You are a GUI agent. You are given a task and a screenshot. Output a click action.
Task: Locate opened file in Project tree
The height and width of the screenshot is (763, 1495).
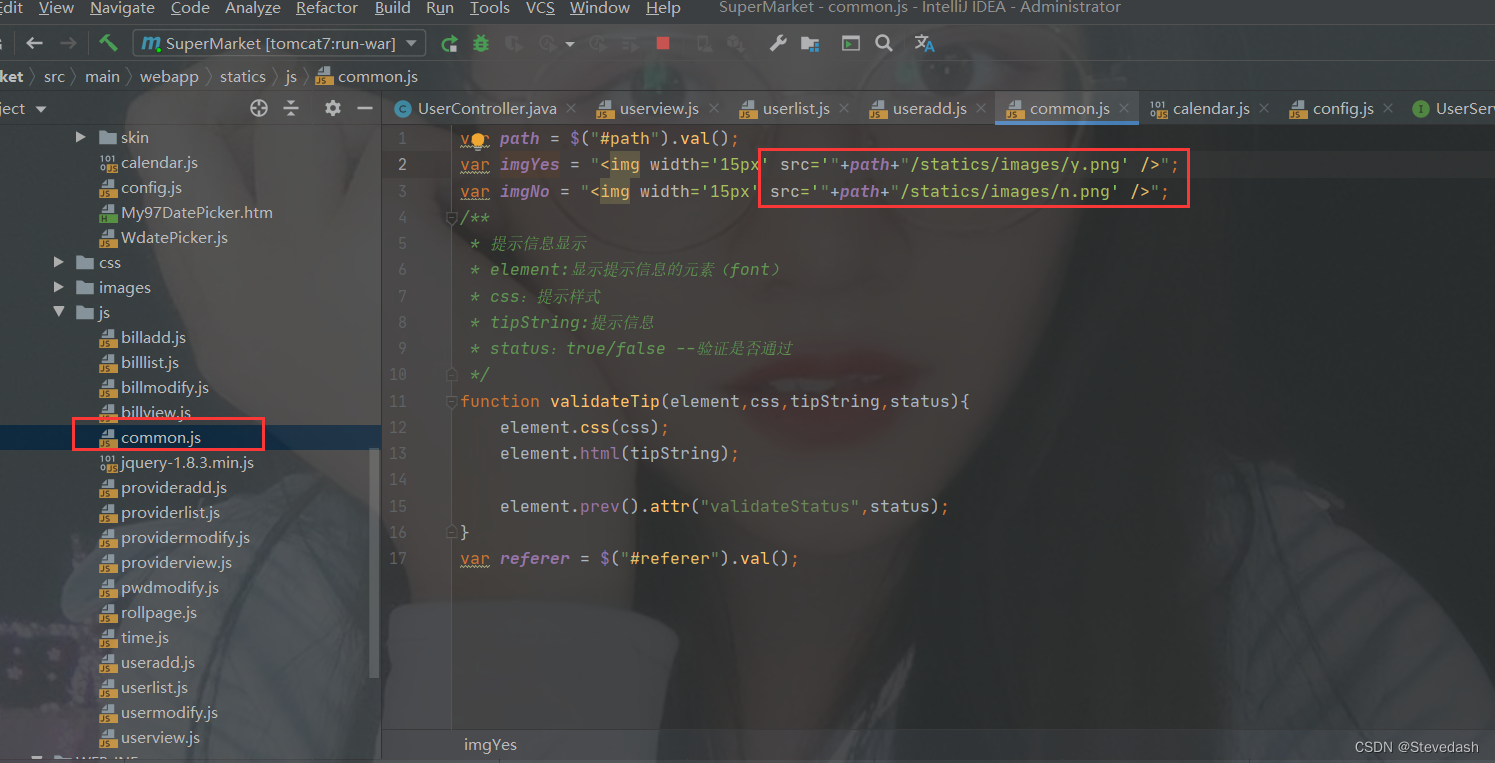(259, 108)
